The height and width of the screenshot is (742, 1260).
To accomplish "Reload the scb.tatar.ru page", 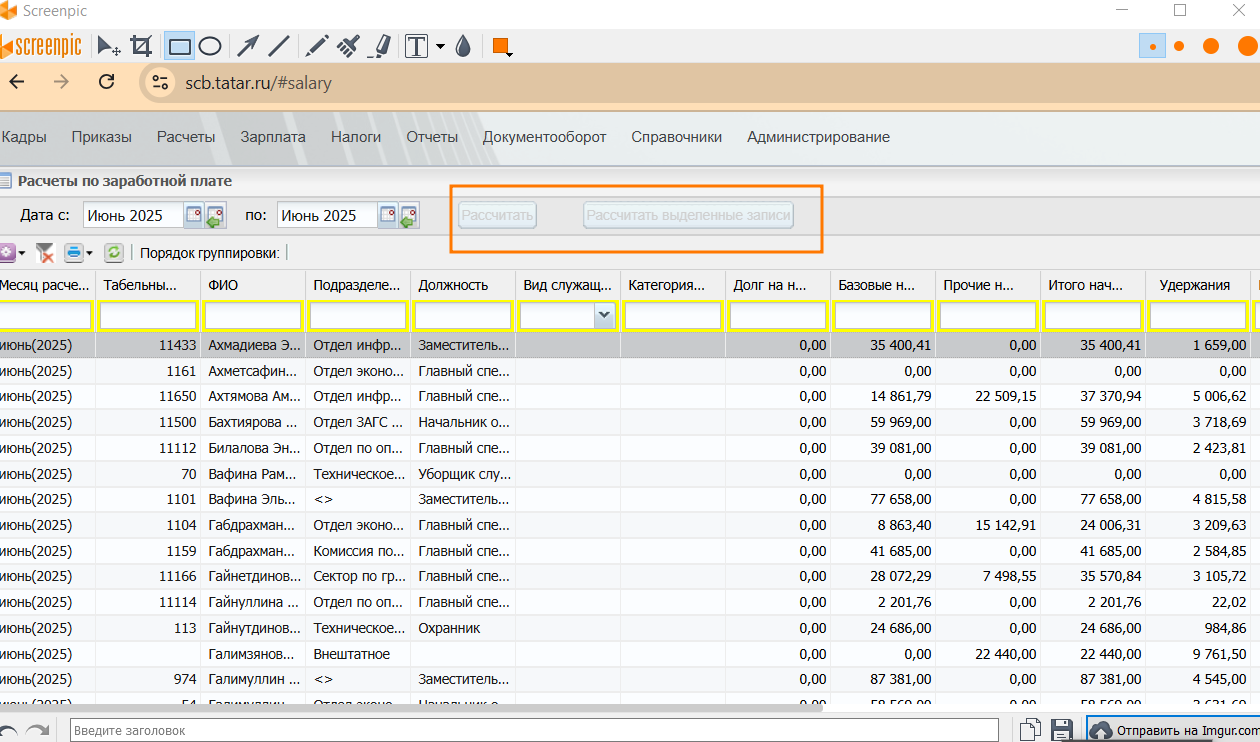I will coord(106,82).
